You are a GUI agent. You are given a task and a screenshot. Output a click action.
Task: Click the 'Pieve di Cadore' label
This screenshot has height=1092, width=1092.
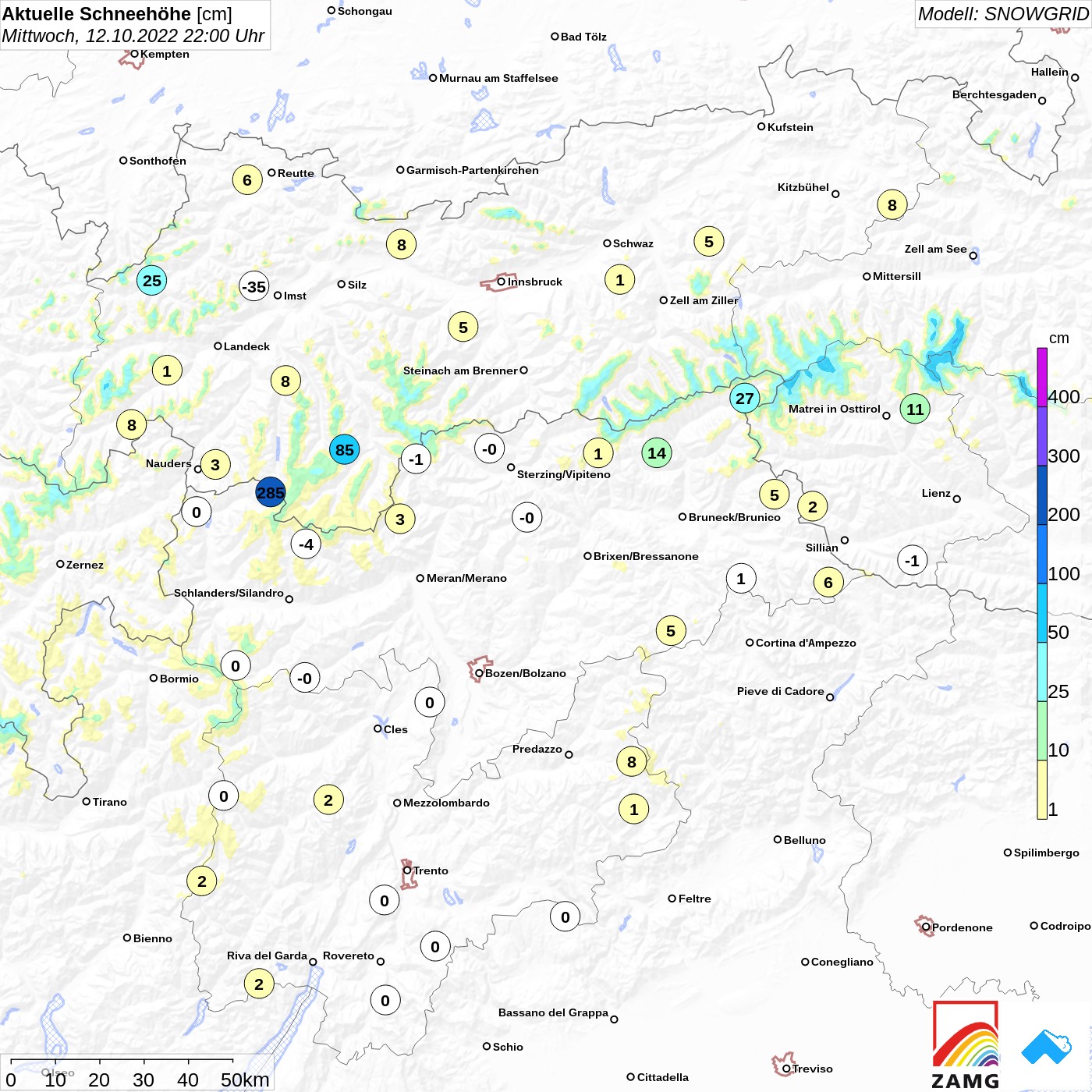click(781, 691)
